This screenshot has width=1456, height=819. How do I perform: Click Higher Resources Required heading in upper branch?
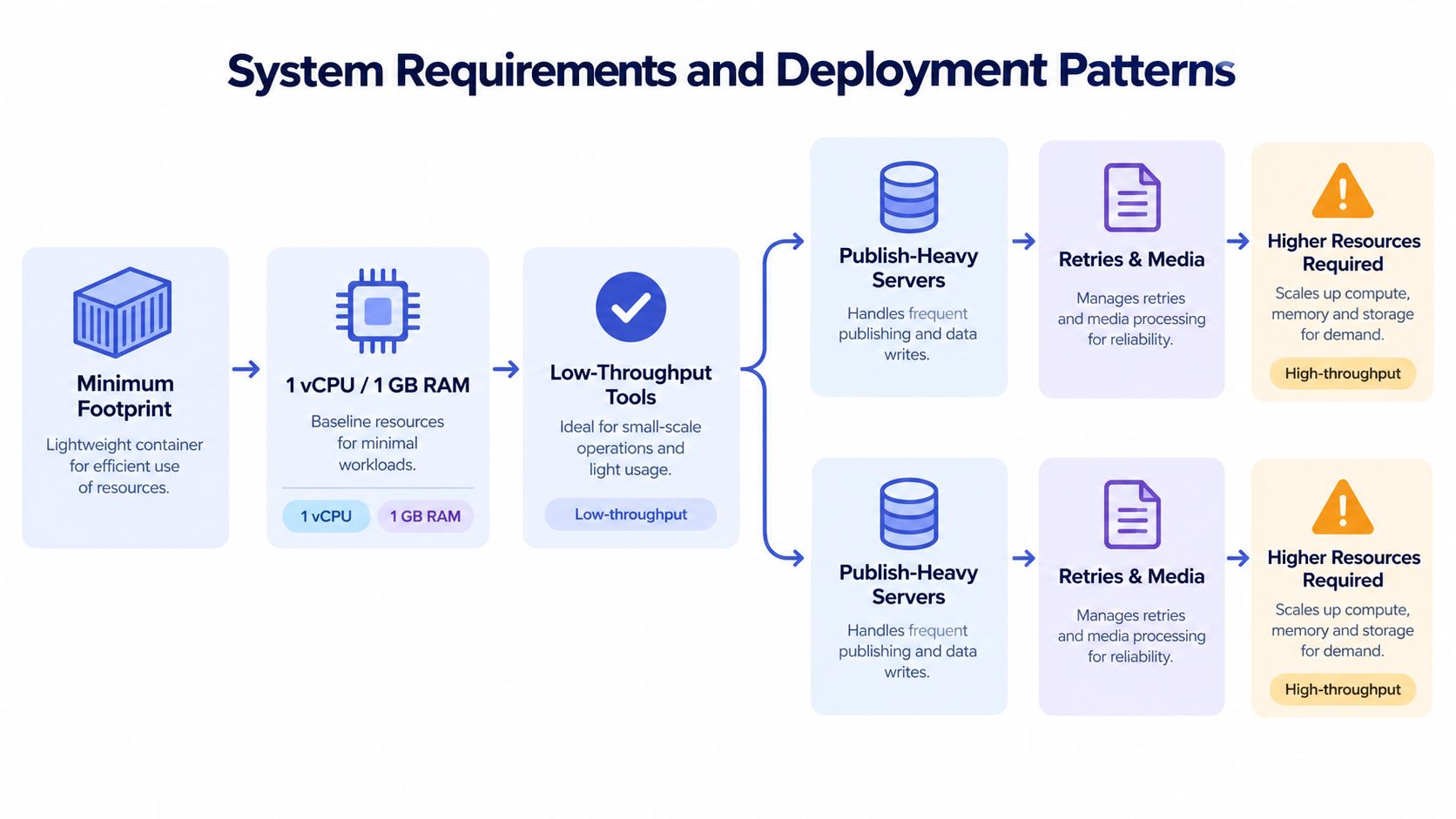[x=1344, y=252]
